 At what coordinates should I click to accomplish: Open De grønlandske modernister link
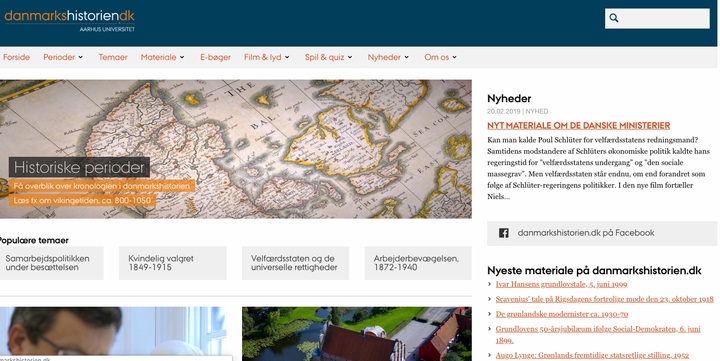pyautogui.click(x=562, y=314)
